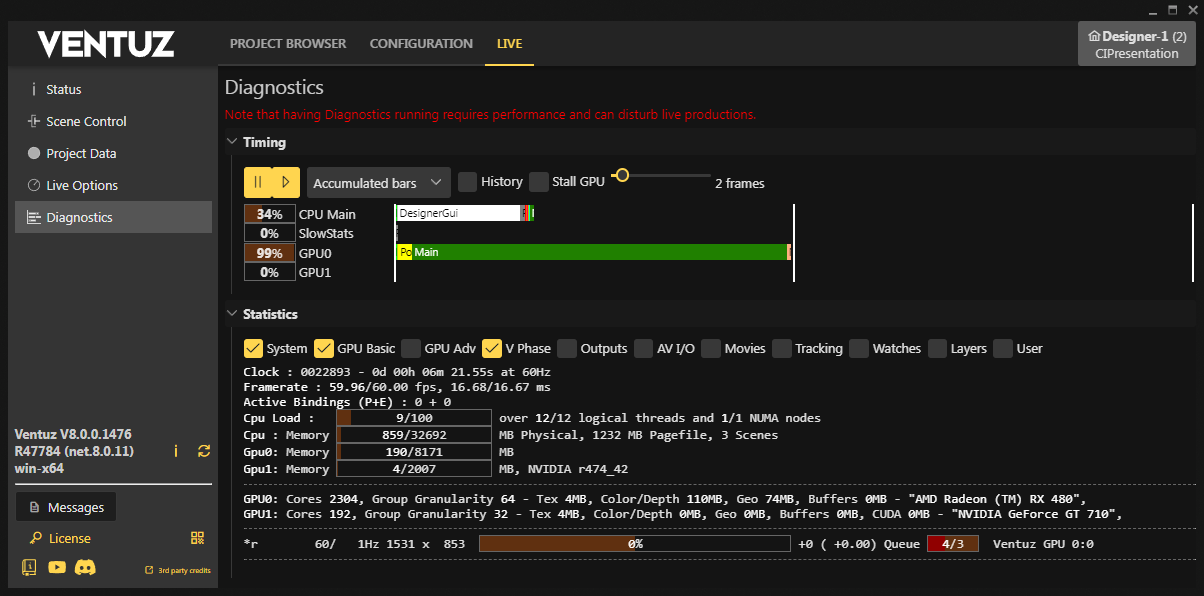Uncheck the GPU Basic statistics checkbox
Image resolution: width=1204 pixels, height=596 pixels.
click(324, 349)
